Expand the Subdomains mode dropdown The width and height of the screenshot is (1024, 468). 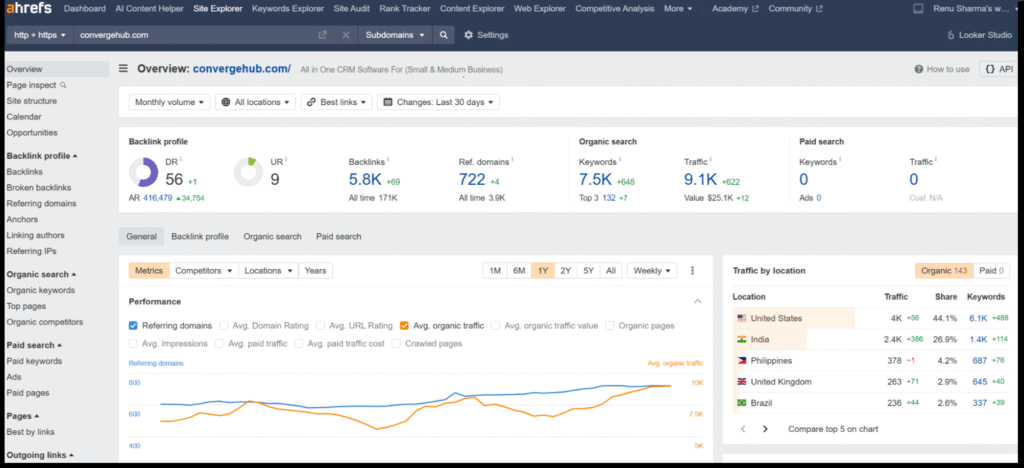394,35
